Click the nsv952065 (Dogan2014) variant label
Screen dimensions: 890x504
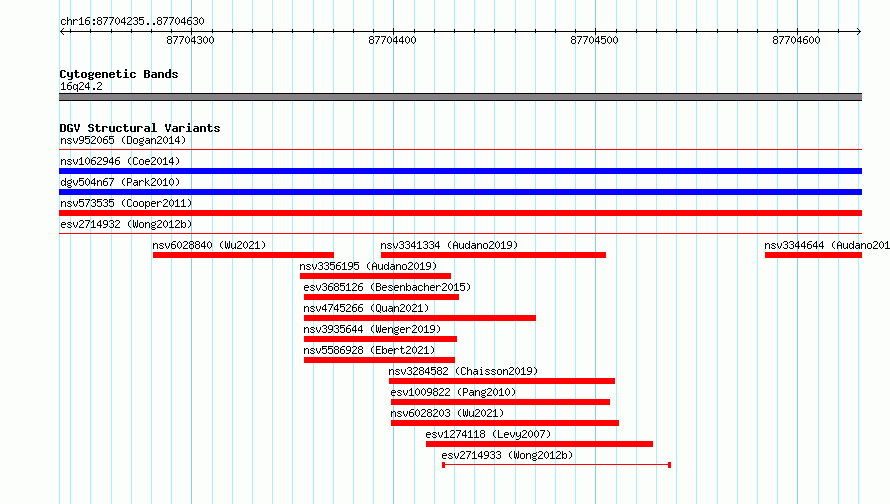[x=123, y=140]
